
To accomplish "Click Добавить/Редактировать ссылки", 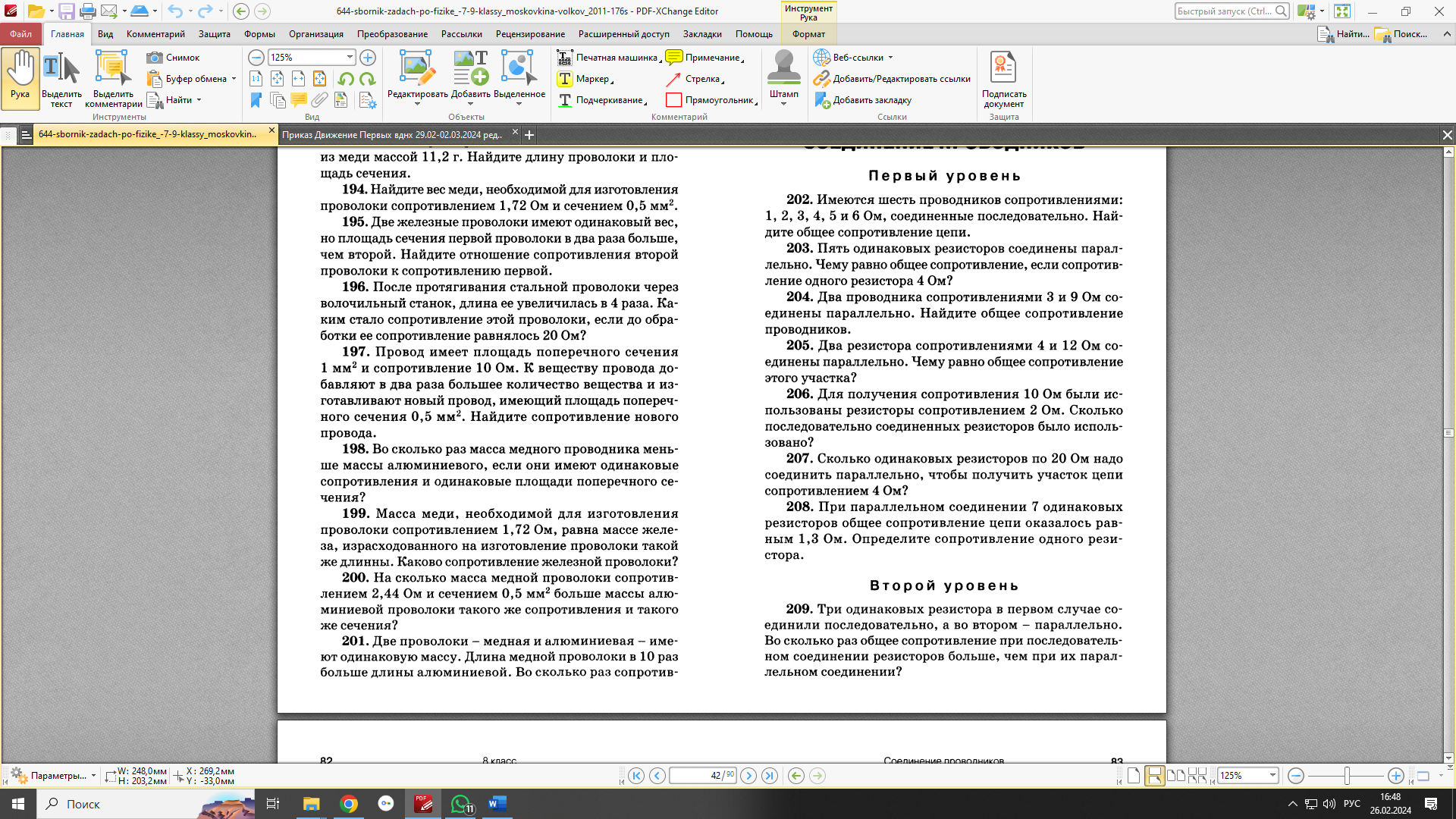I will point(892,79).
